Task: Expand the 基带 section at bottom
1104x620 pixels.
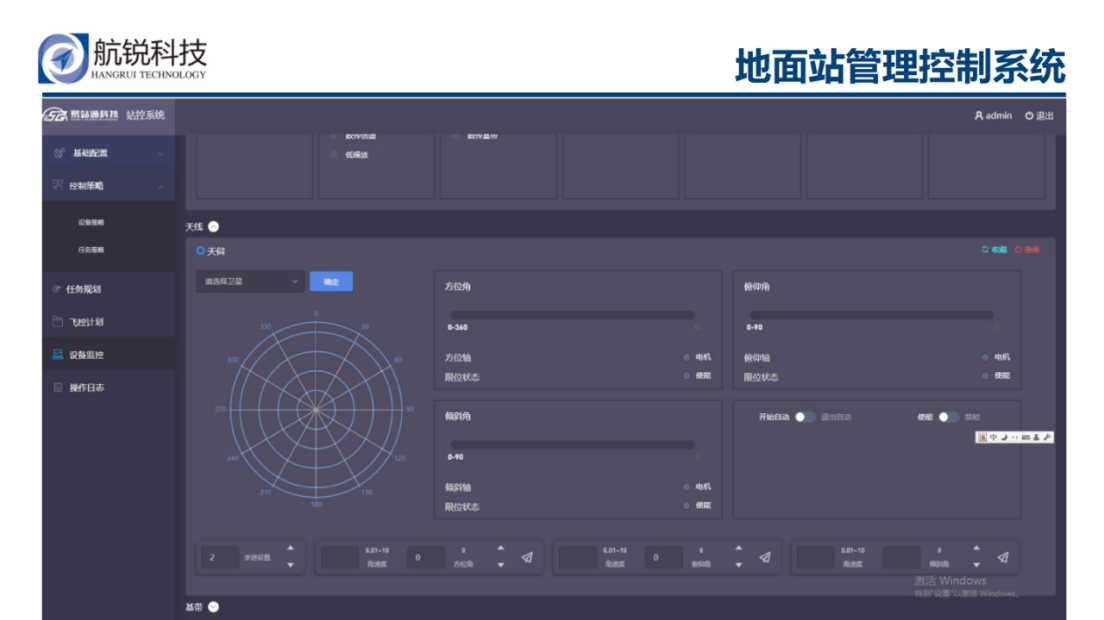Action: pyautogui.click(x=213, y=607)
